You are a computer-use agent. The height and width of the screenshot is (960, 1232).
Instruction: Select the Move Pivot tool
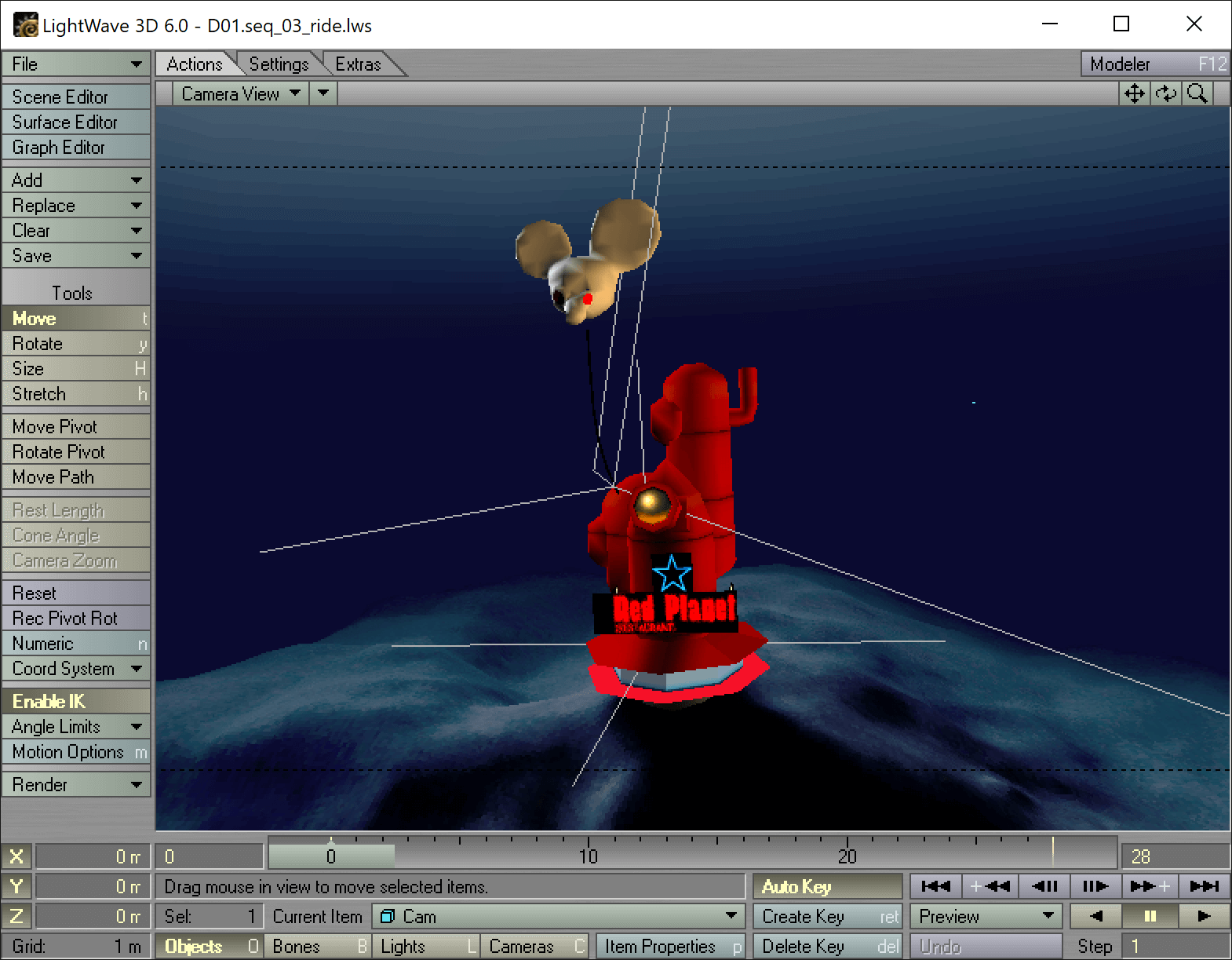tap(76, 426)
